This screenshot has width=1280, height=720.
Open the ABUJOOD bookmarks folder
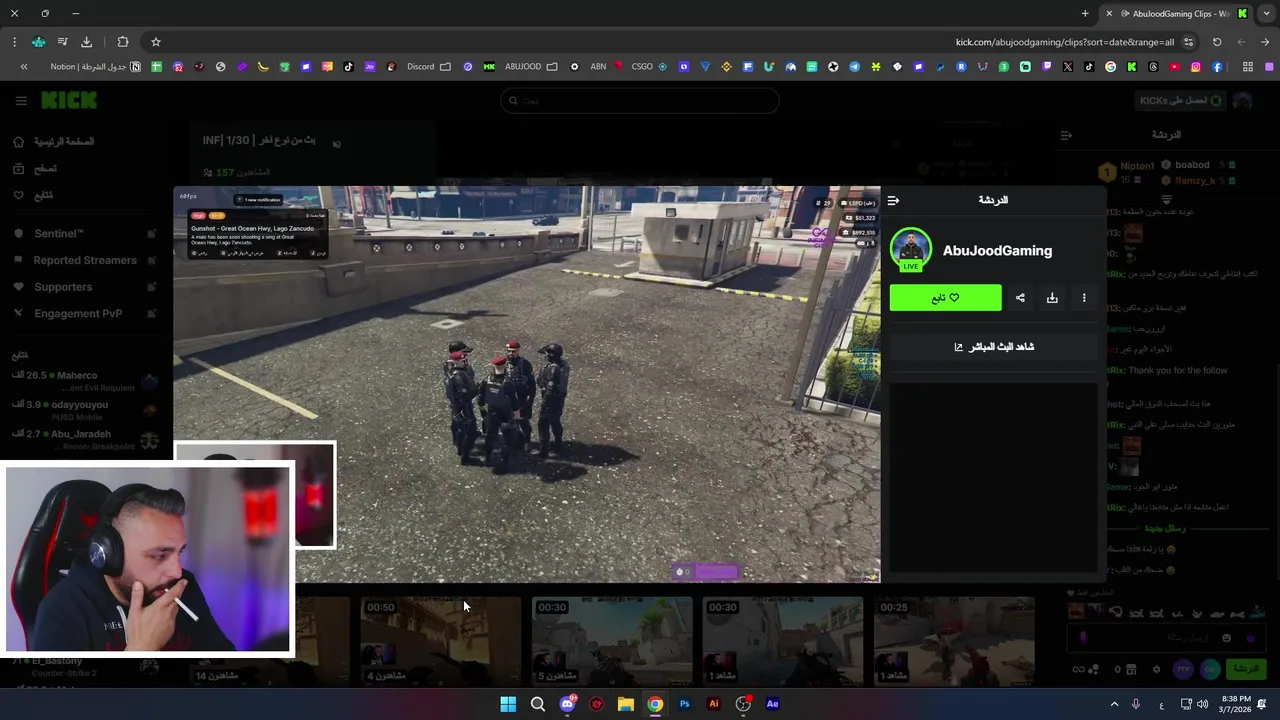click(x=531, y=67)
